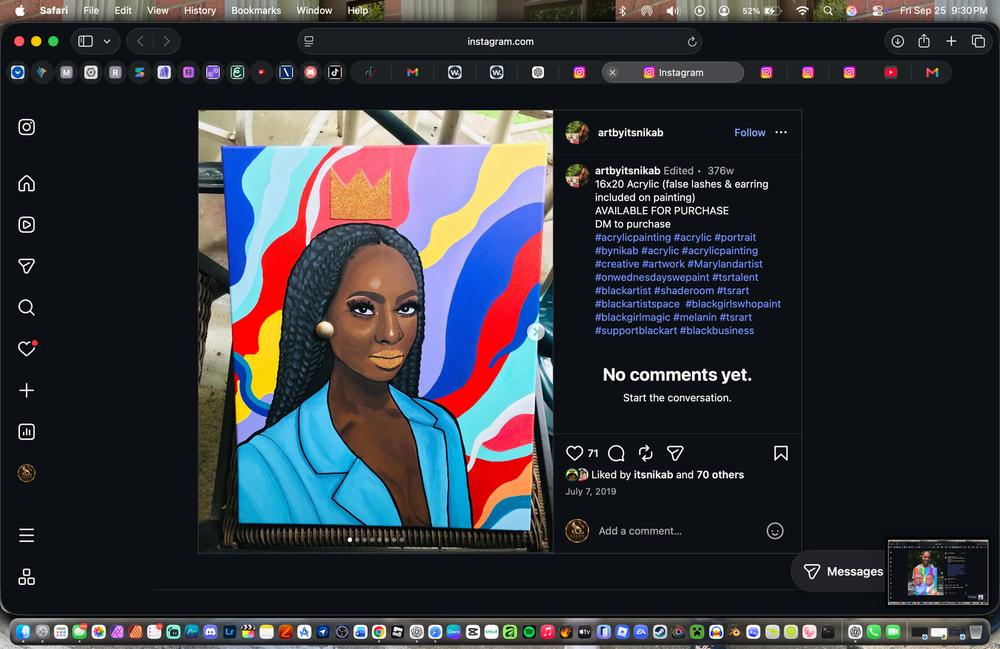Open the Window menu
1000x649 pixels.
click(x=314, y=10)
